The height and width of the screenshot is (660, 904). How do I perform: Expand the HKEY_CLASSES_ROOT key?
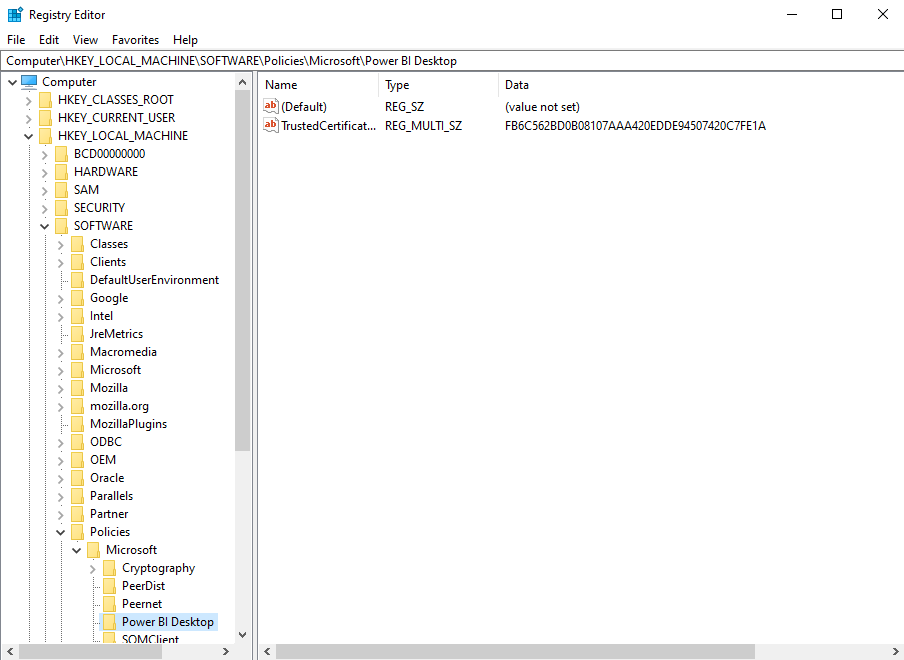point(28,99)
